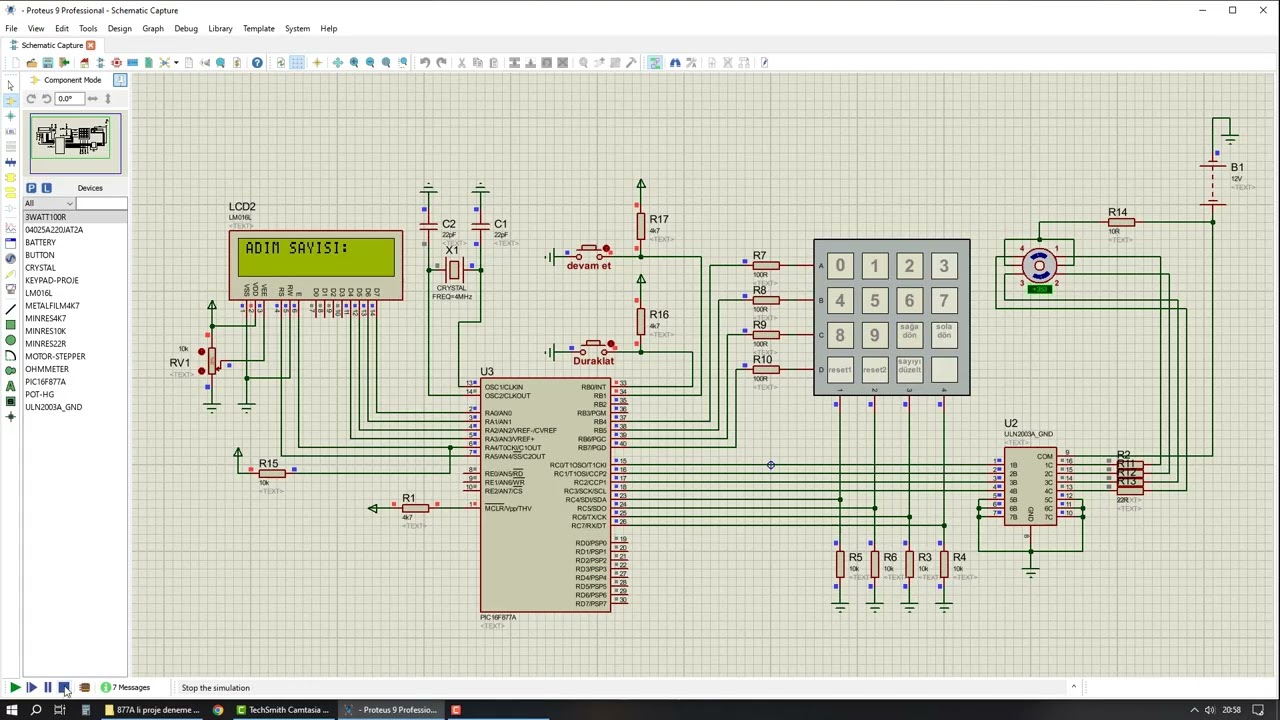Click the Redraw display refresh icon
Viewport: 1280px width, 720px height.
pyautogui.click(x=281, y=63)
